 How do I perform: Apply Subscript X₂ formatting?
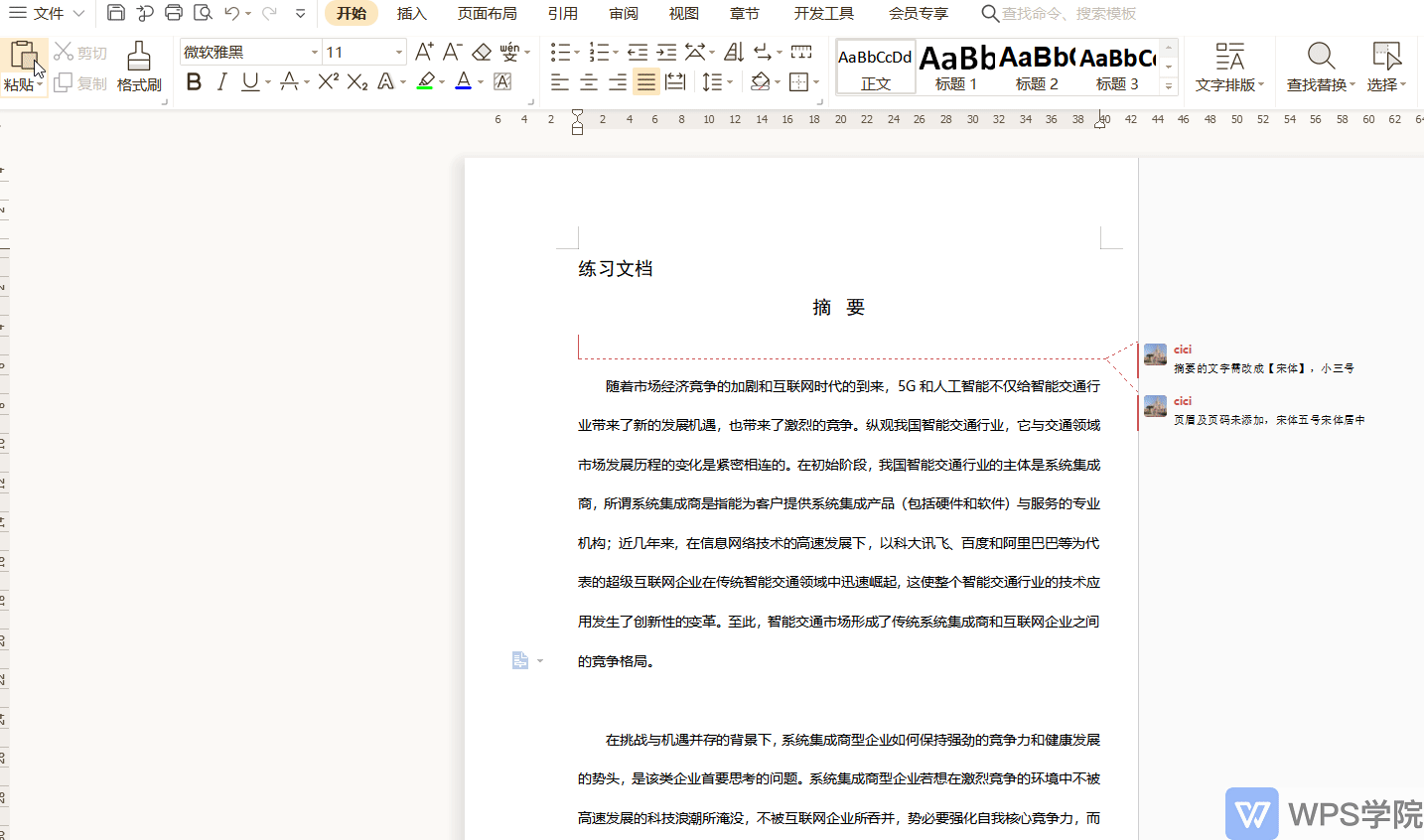pyautogui.click(x=357, y=81)
